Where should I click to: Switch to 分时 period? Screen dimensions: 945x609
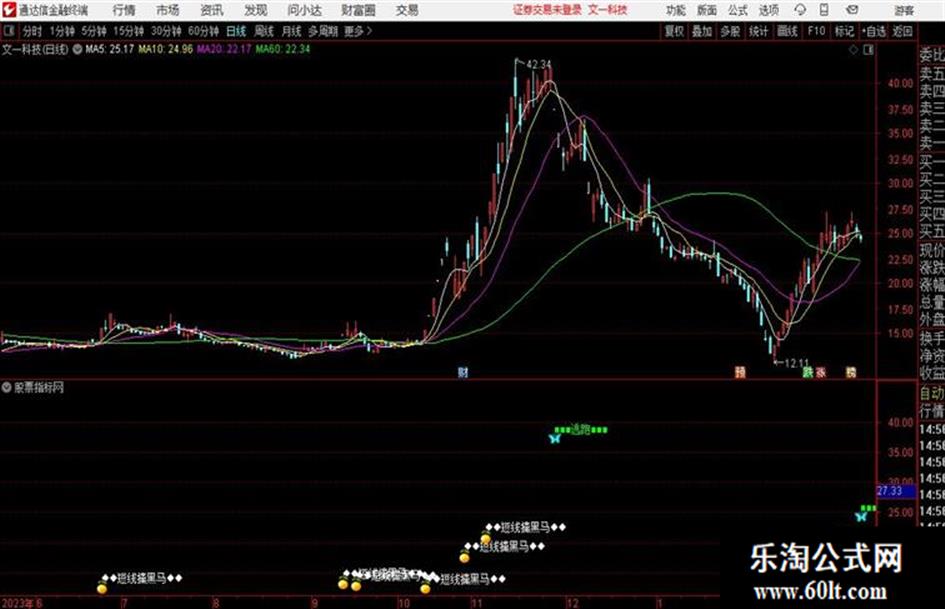pyautogui.click(x=32, y=31)
